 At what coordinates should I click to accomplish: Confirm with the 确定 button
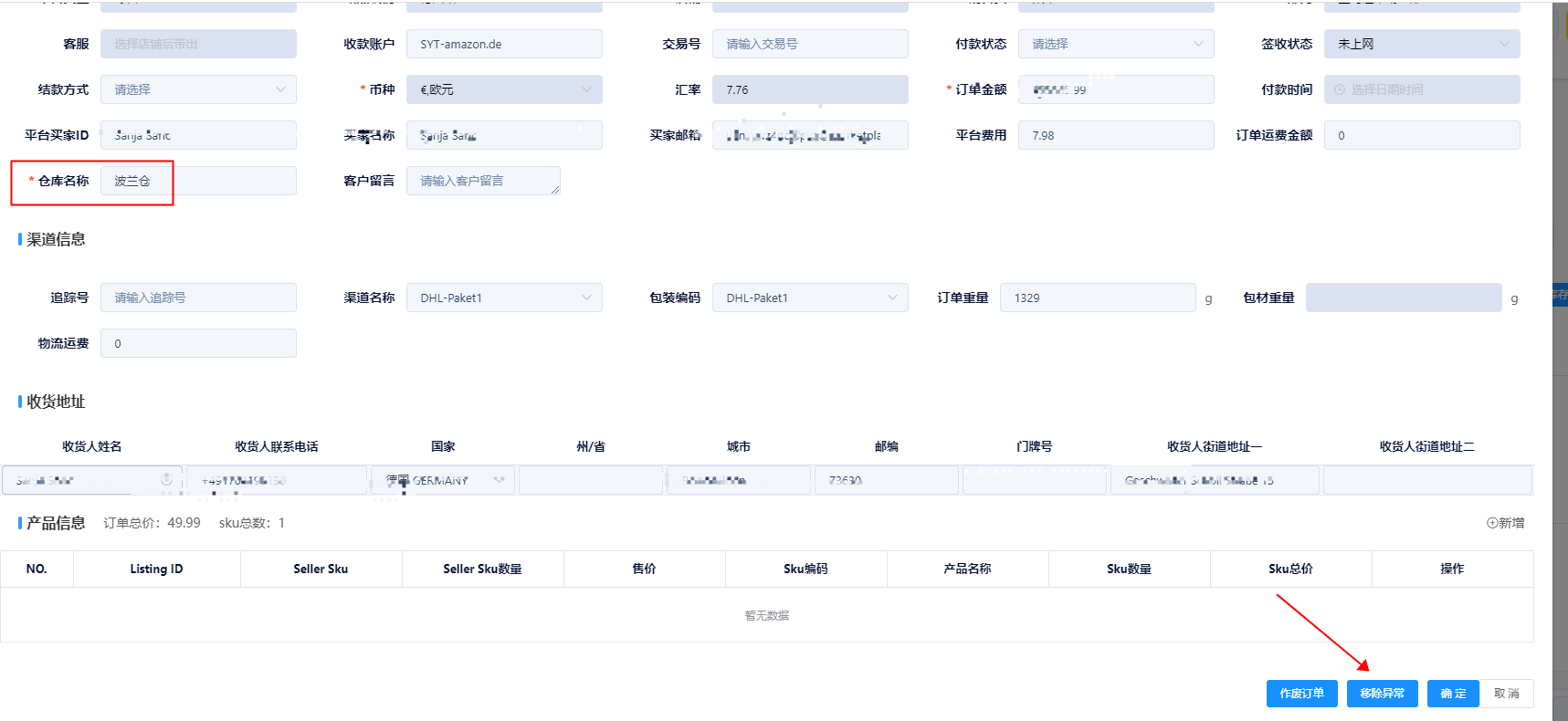point(1452,694)
